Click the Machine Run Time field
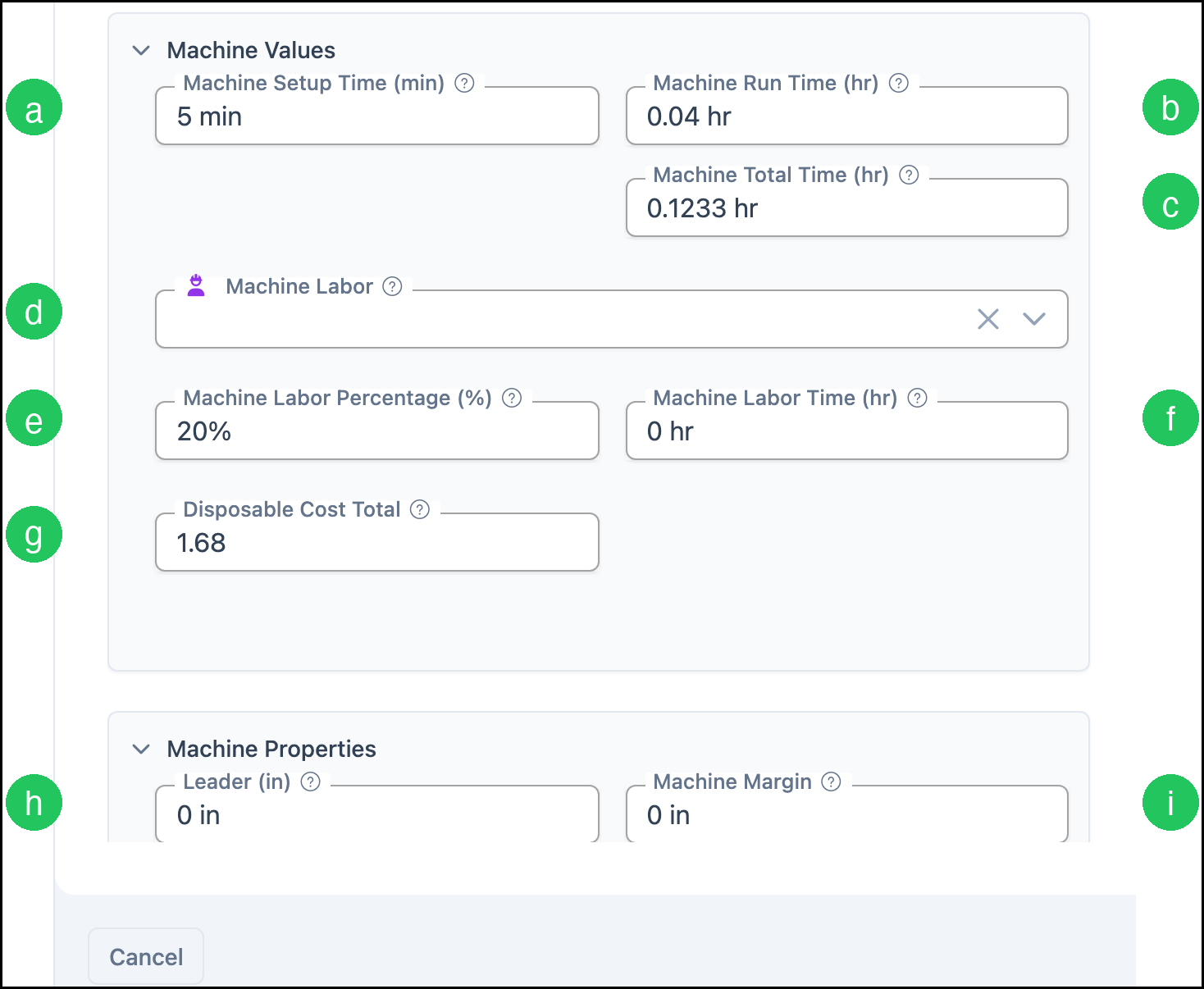Screen dimensions: 1204x989 coord(847,116)
